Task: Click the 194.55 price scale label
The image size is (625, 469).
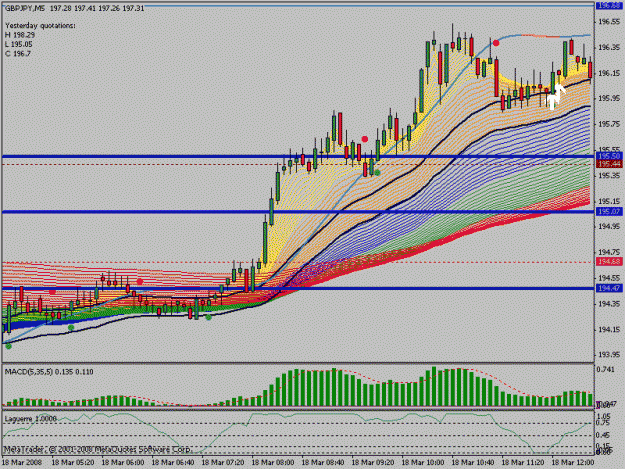Action: pyautogui.click(x=609, y=278)
